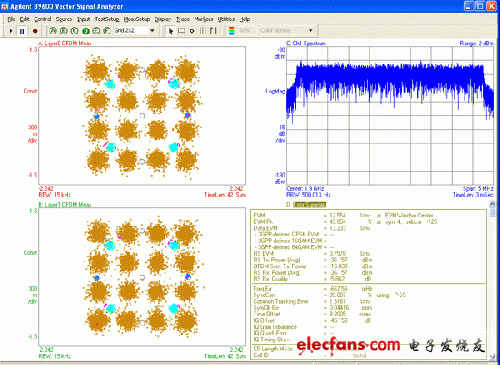Open the Trace menu
The image size is (500, 365).
click(x=183, y=19)
